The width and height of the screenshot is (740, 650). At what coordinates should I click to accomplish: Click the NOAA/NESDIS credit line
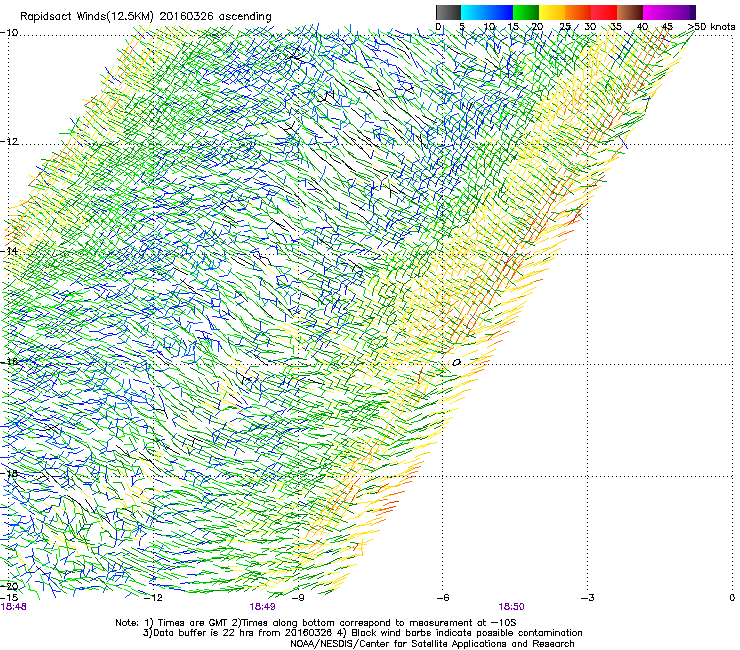(432, 644)
